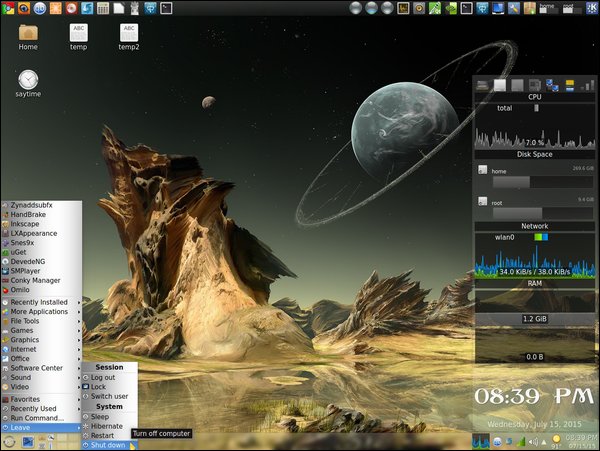This screenshot has height=451, width=600.
Task: Choose Sleep from System section
Action: [x=109, y=417]
